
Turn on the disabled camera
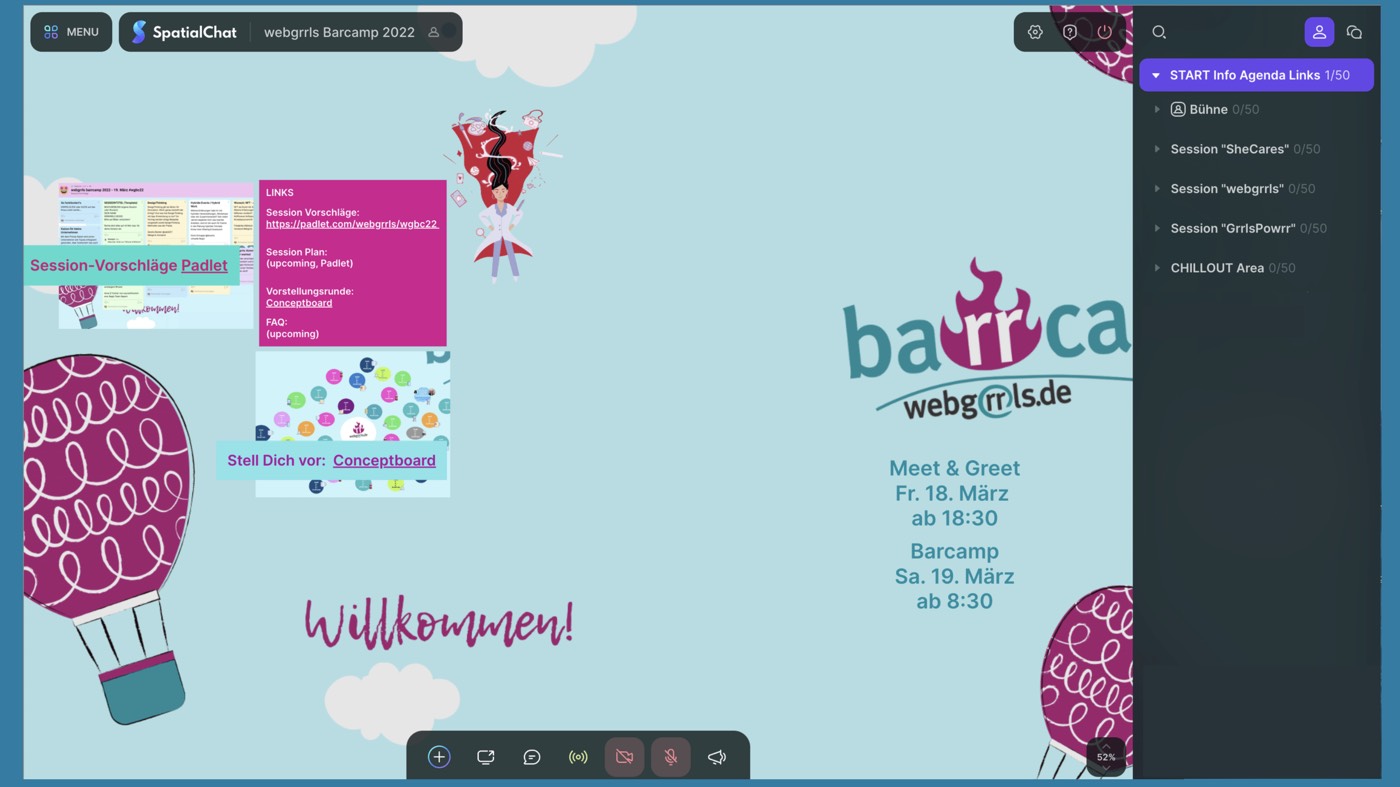click(x=625, y=757)
